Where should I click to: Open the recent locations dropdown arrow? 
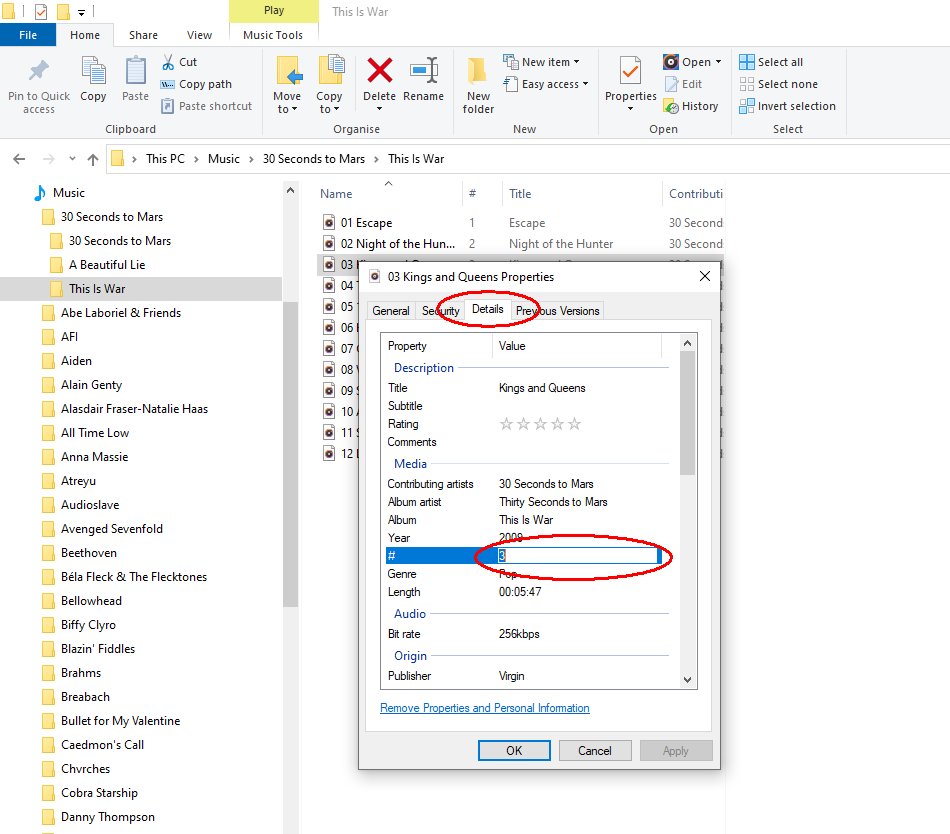tap(72, 159)
